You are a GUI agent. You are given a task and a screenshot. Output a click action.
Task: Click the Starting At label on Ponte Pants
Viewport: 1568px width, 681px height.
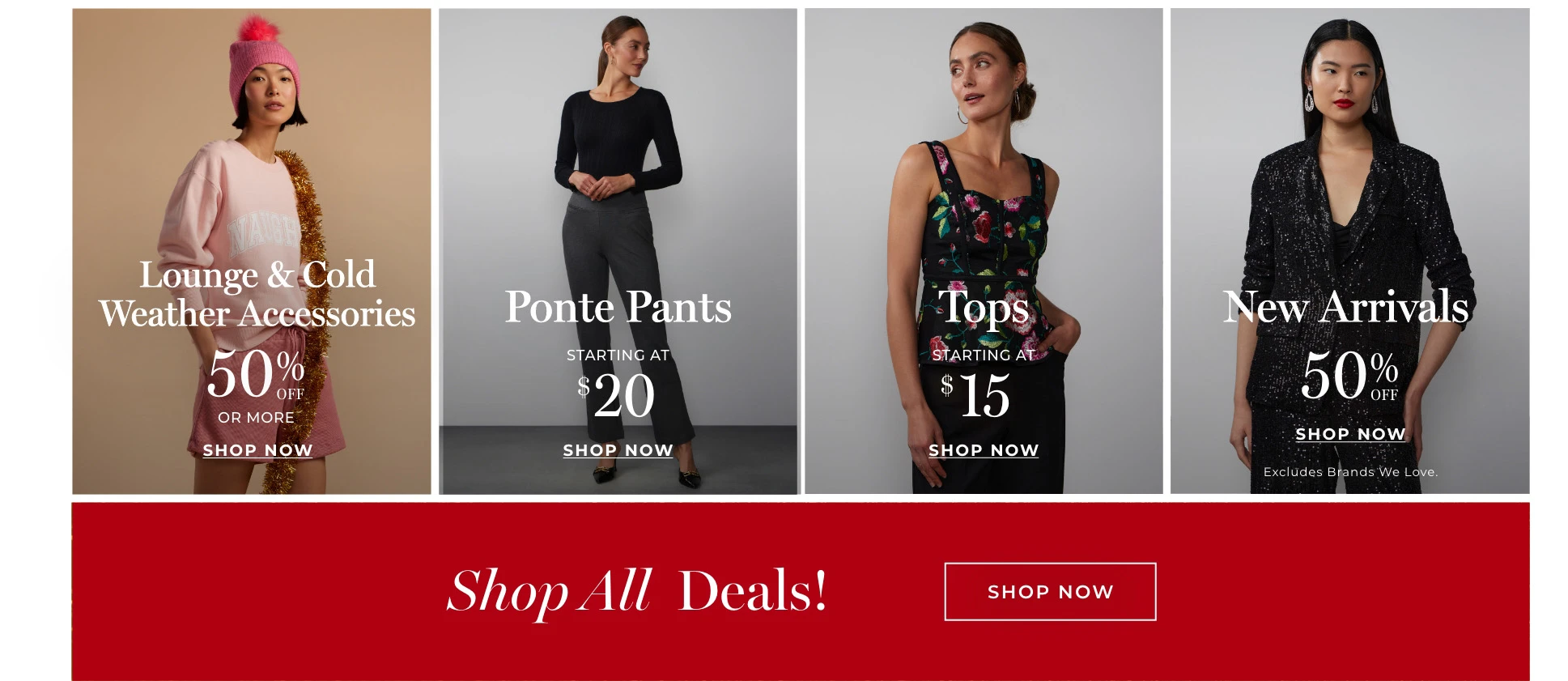618,355
